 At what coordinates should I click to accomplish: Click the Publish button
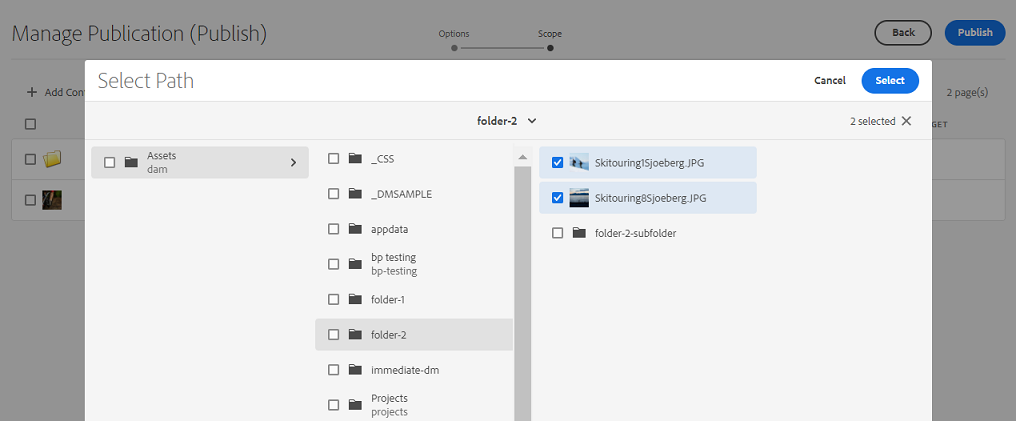(x=975, y=33)
